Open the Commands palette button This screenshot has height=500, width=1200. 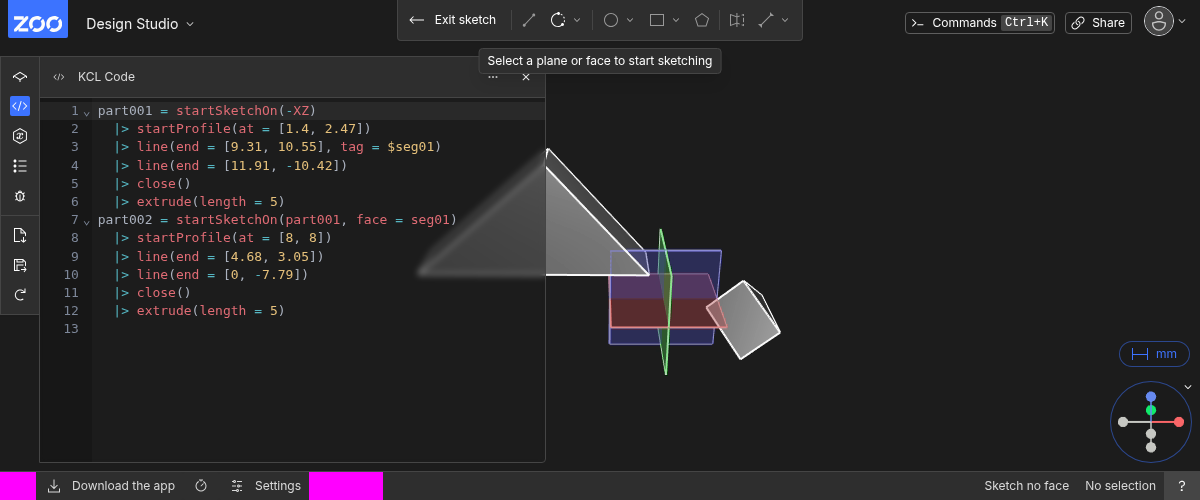(979, 23)
